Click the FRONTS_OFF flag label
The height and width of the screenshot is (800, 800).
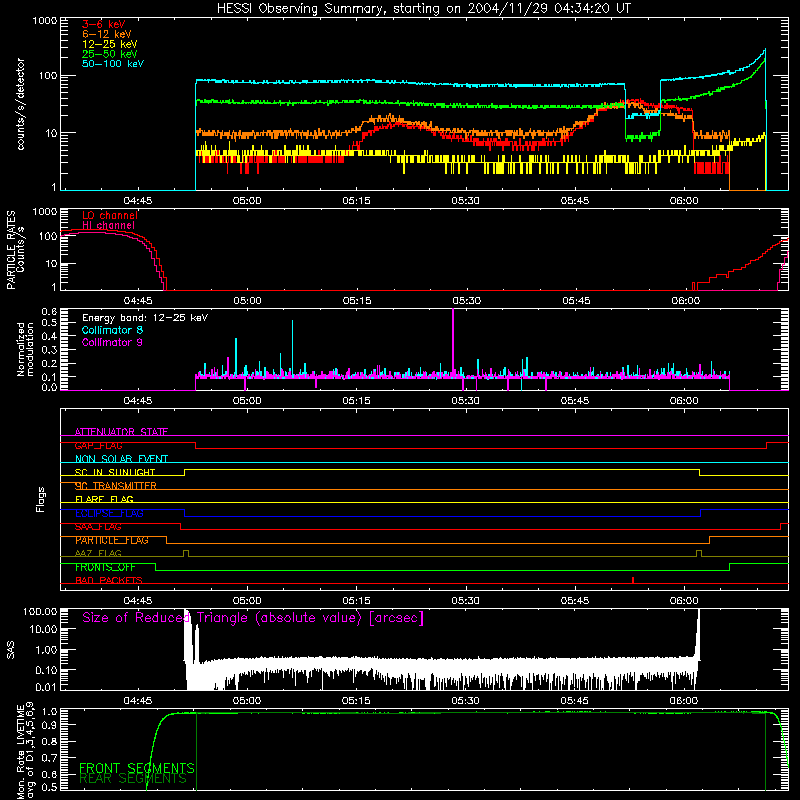[x=105, y=567]
